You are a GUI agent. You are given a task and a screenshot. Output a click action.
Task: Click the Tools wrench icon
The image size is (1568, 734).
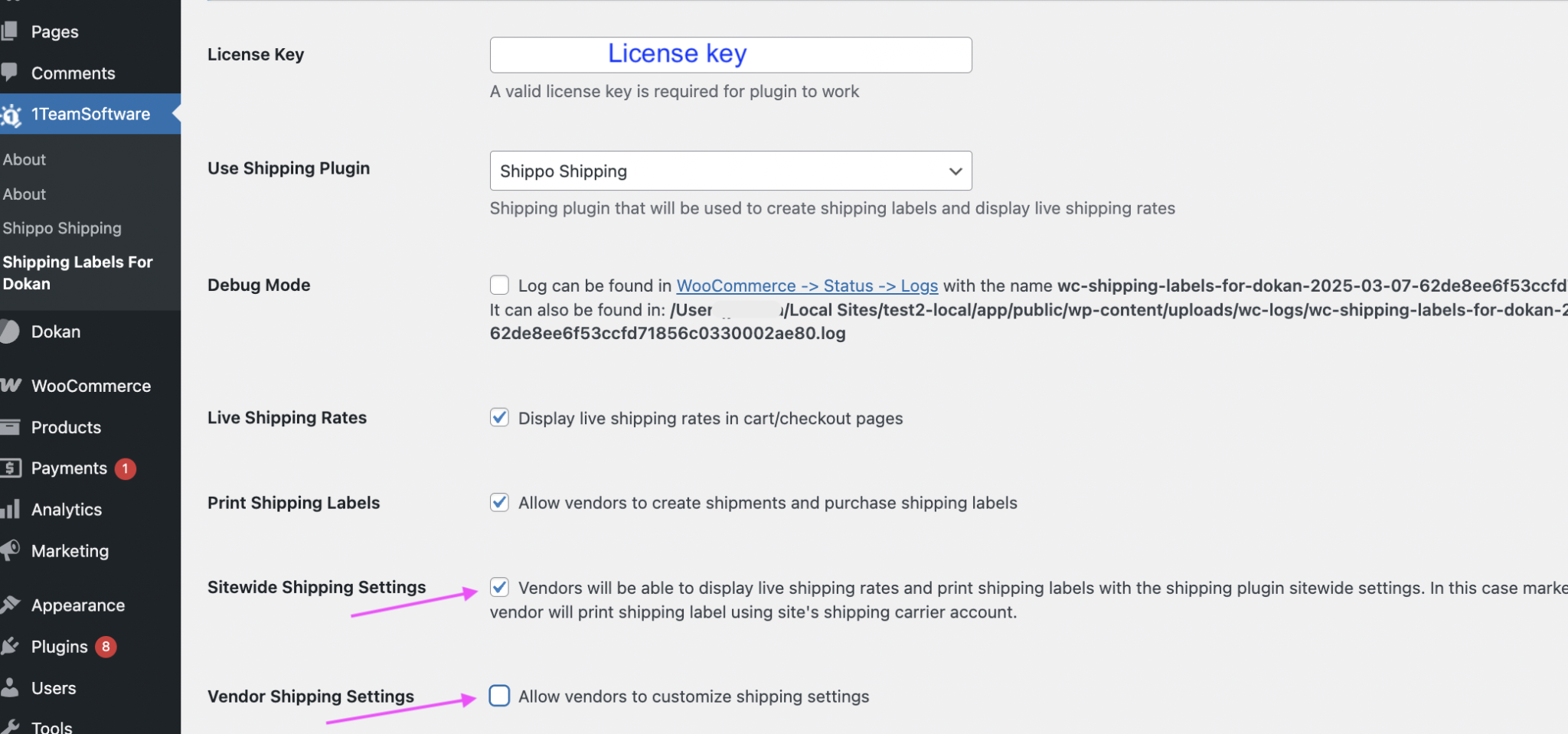(10, 726)
